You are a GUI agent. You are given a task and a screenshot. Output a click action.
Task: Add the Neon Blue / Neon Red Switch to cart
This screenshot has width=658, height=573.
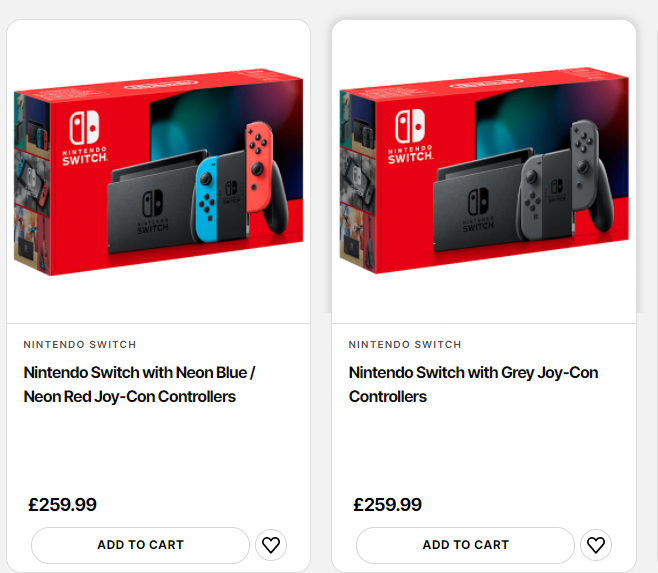pyautogui.click(x=140, y=545)
